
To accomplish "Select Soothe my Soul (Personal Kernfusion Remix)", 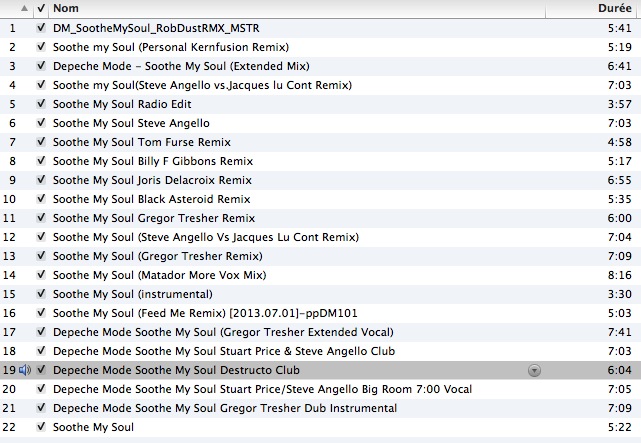I will coord(171,47).
